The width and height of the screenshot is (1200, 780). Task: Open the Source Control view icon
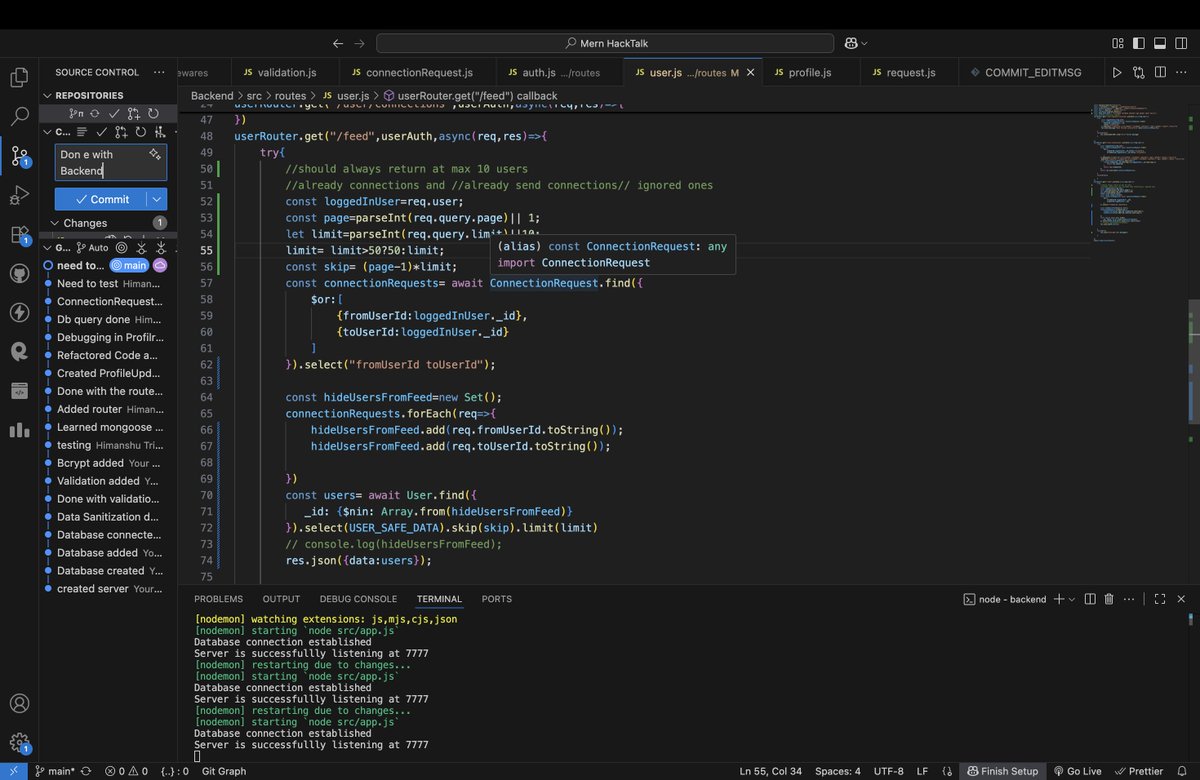[x=19, y=155]
